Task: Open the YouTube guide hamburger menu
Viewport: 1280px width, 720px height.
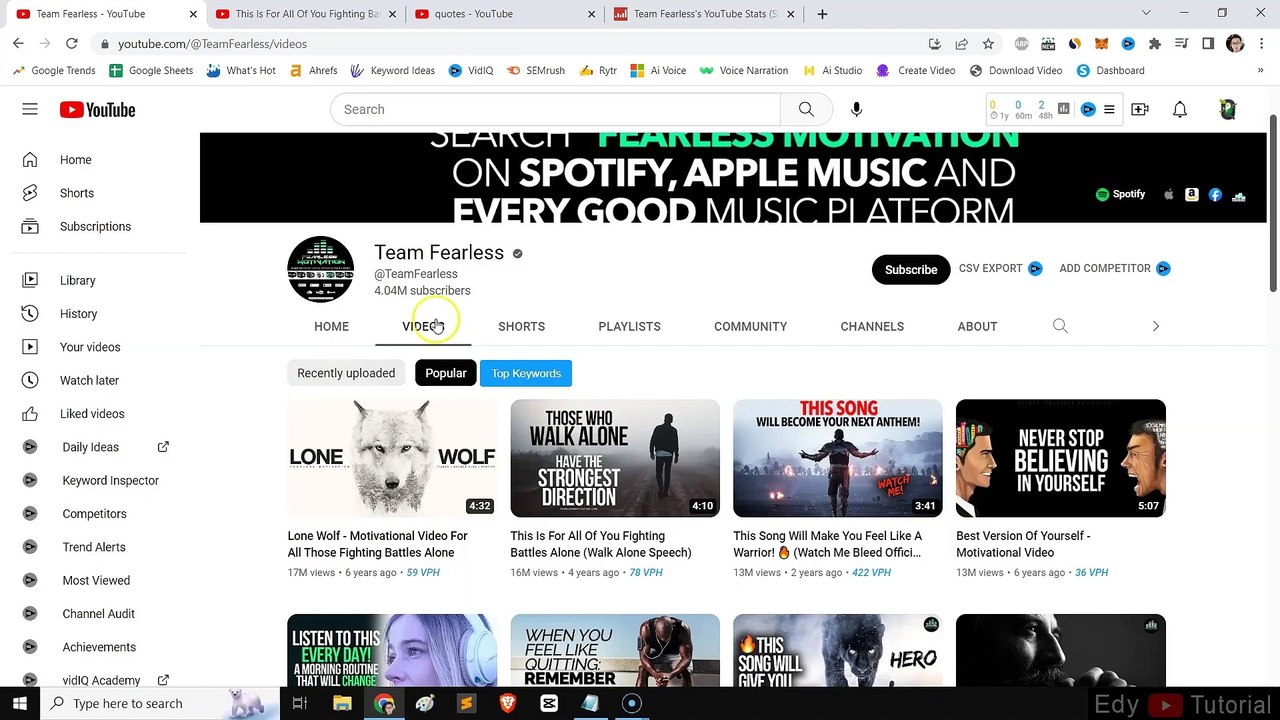Action: [30, 109]
